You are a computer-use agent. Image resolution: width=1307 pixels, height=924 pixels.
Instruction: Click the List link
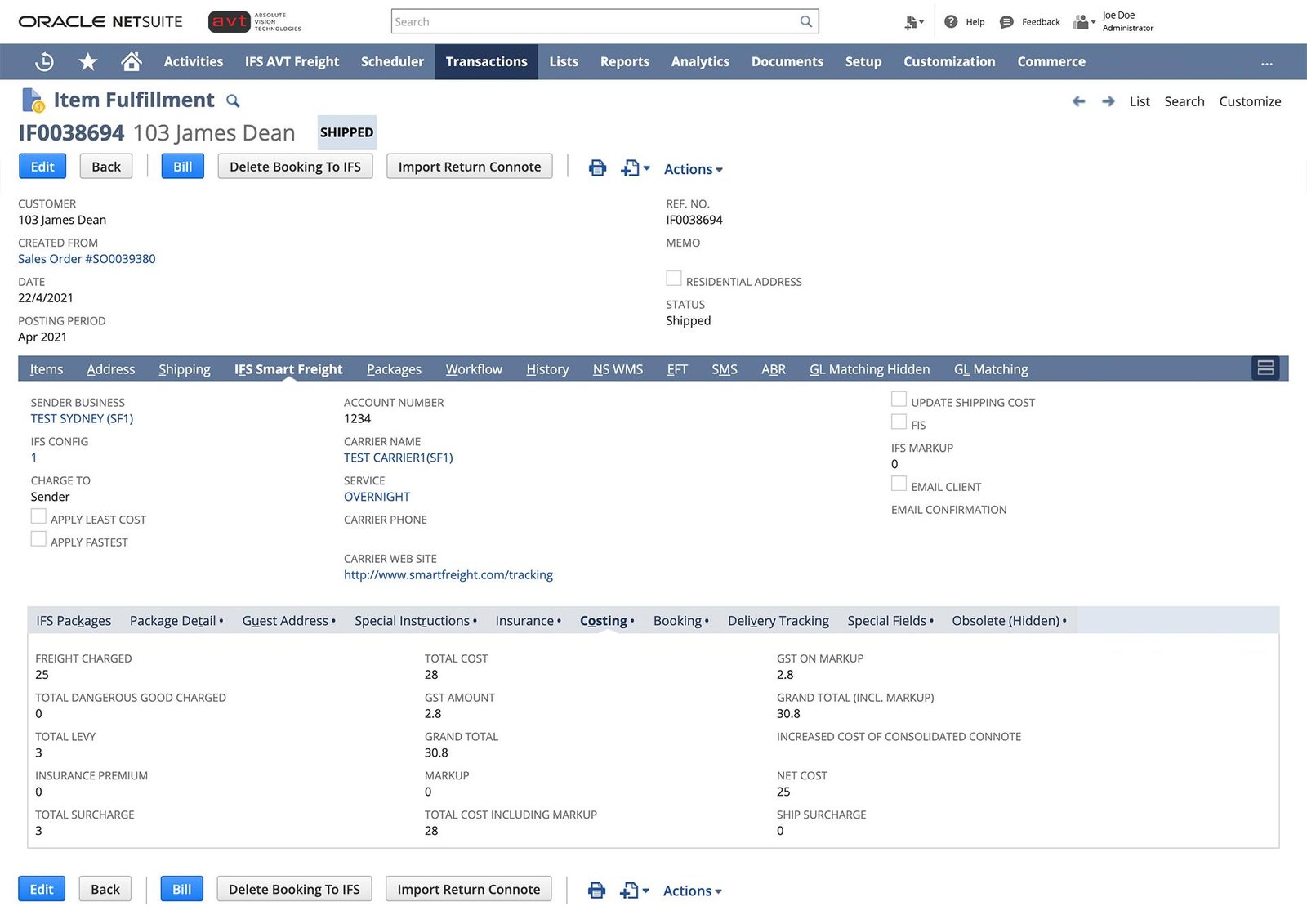(1140, 101)
